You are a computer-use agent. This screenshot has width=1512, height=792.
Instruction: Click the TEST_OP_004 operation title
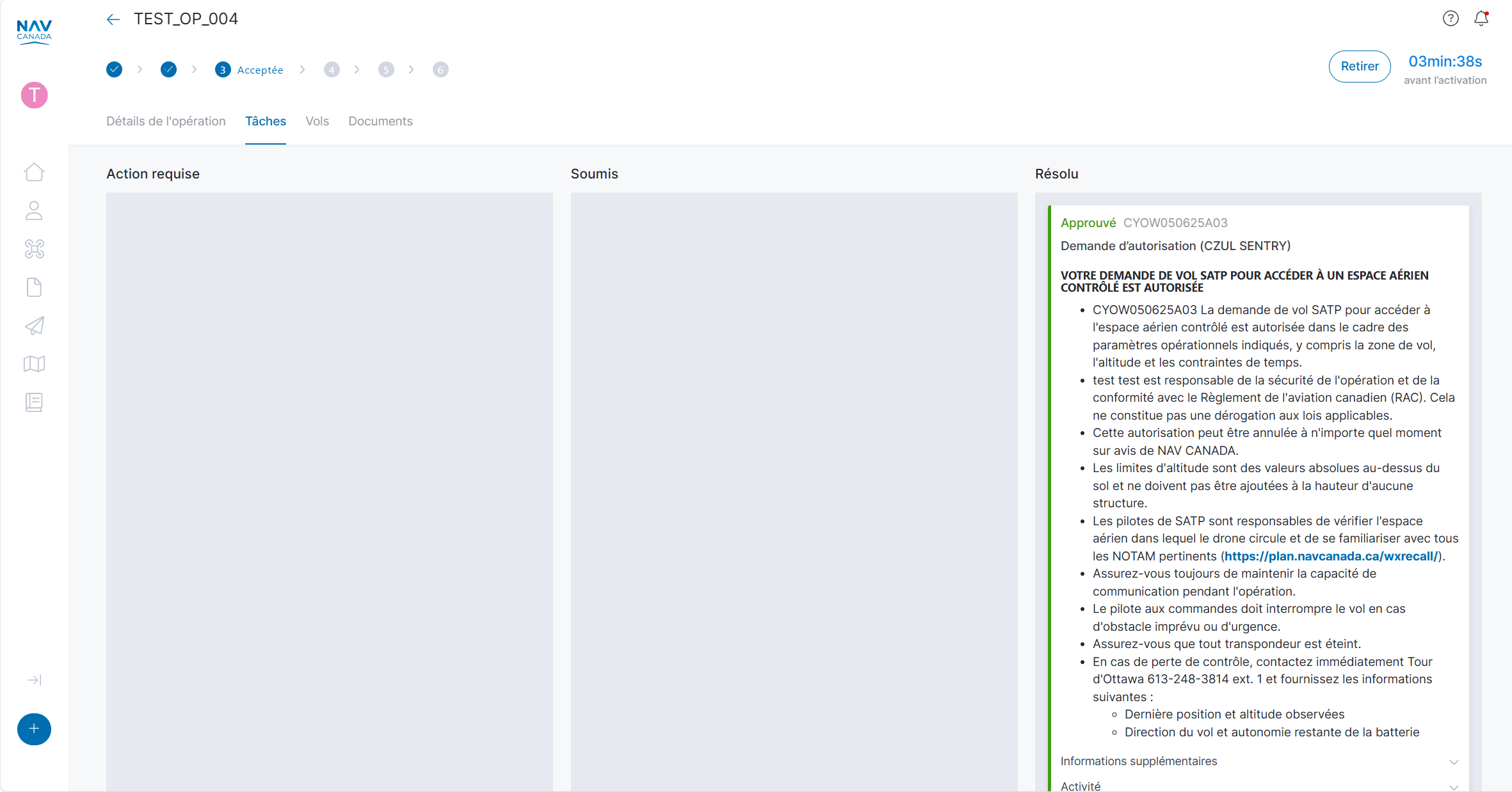pyautogui.click(x=186, y=19)
